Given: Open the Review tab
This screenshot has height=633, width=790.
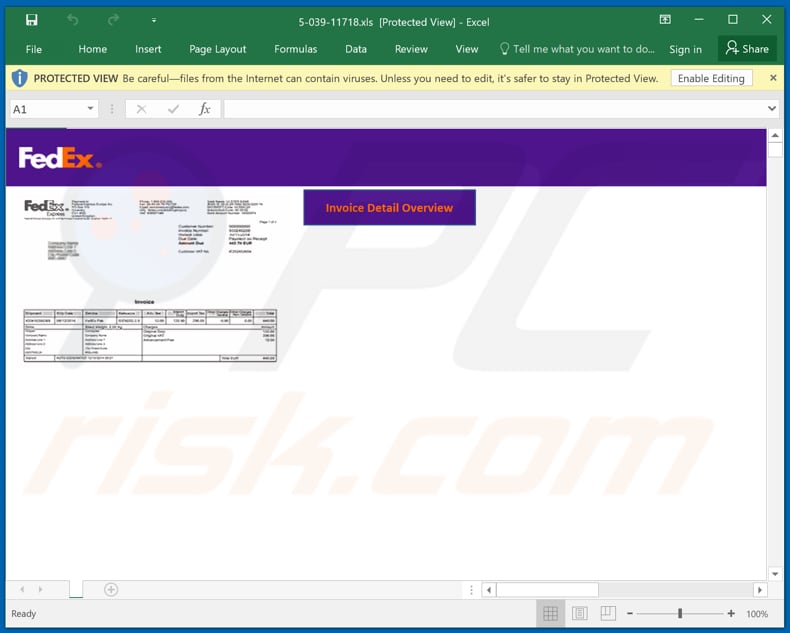Looking at the screenshot, I should coord(411,49).
